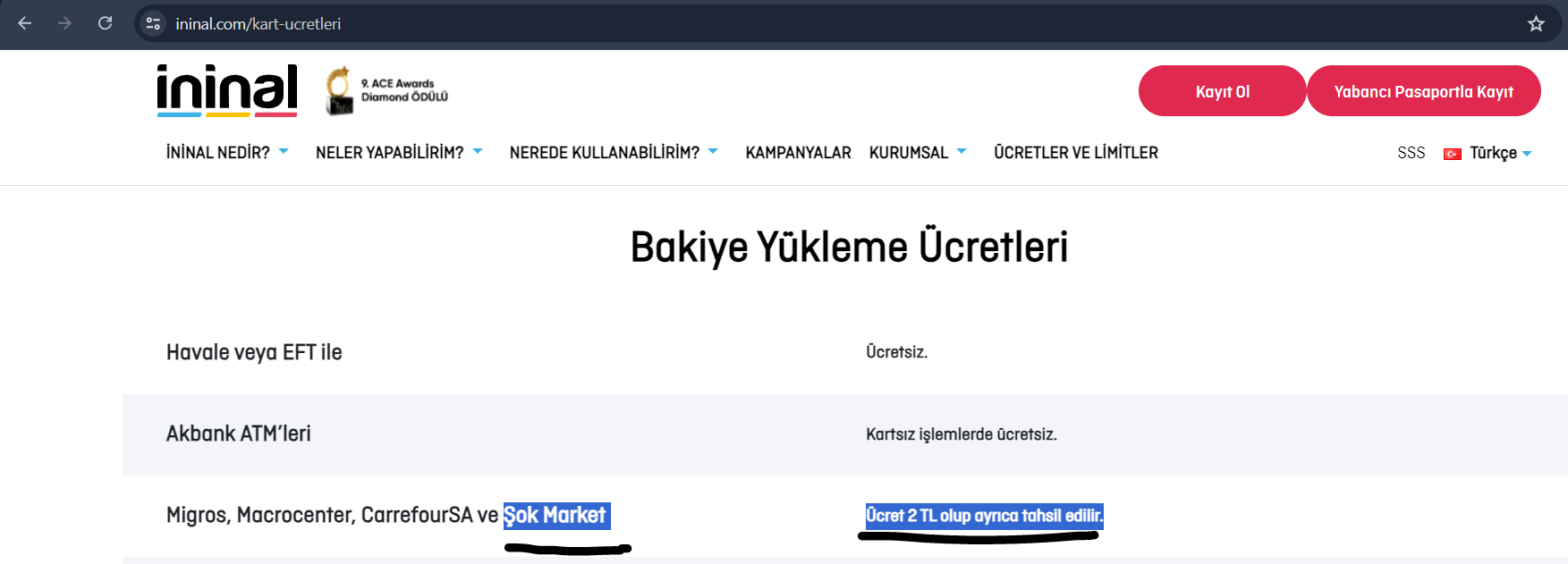Click Kartsız işlemlerde ücretsiz. text
The image size is (1568, 564).
[x=961, y=434]
